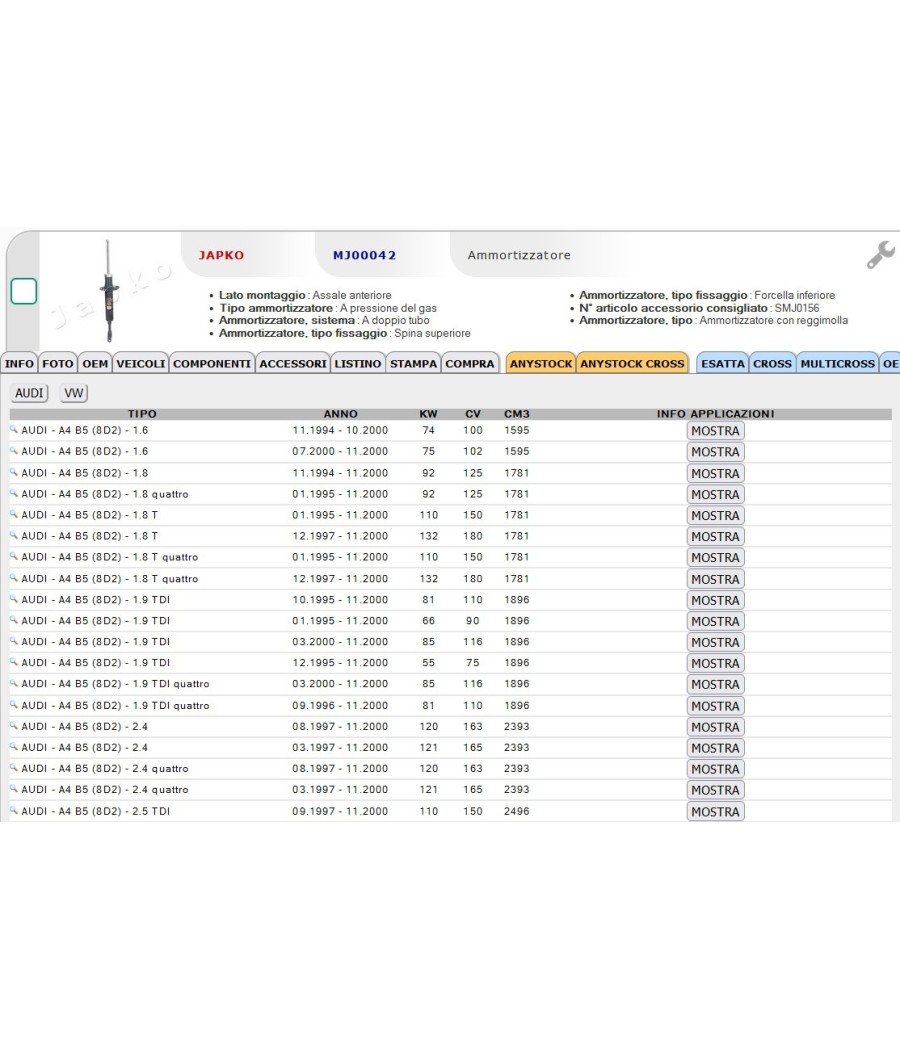
Task: Click magnifier icon beside A4 2.5 TDI row
Action: 13,810
